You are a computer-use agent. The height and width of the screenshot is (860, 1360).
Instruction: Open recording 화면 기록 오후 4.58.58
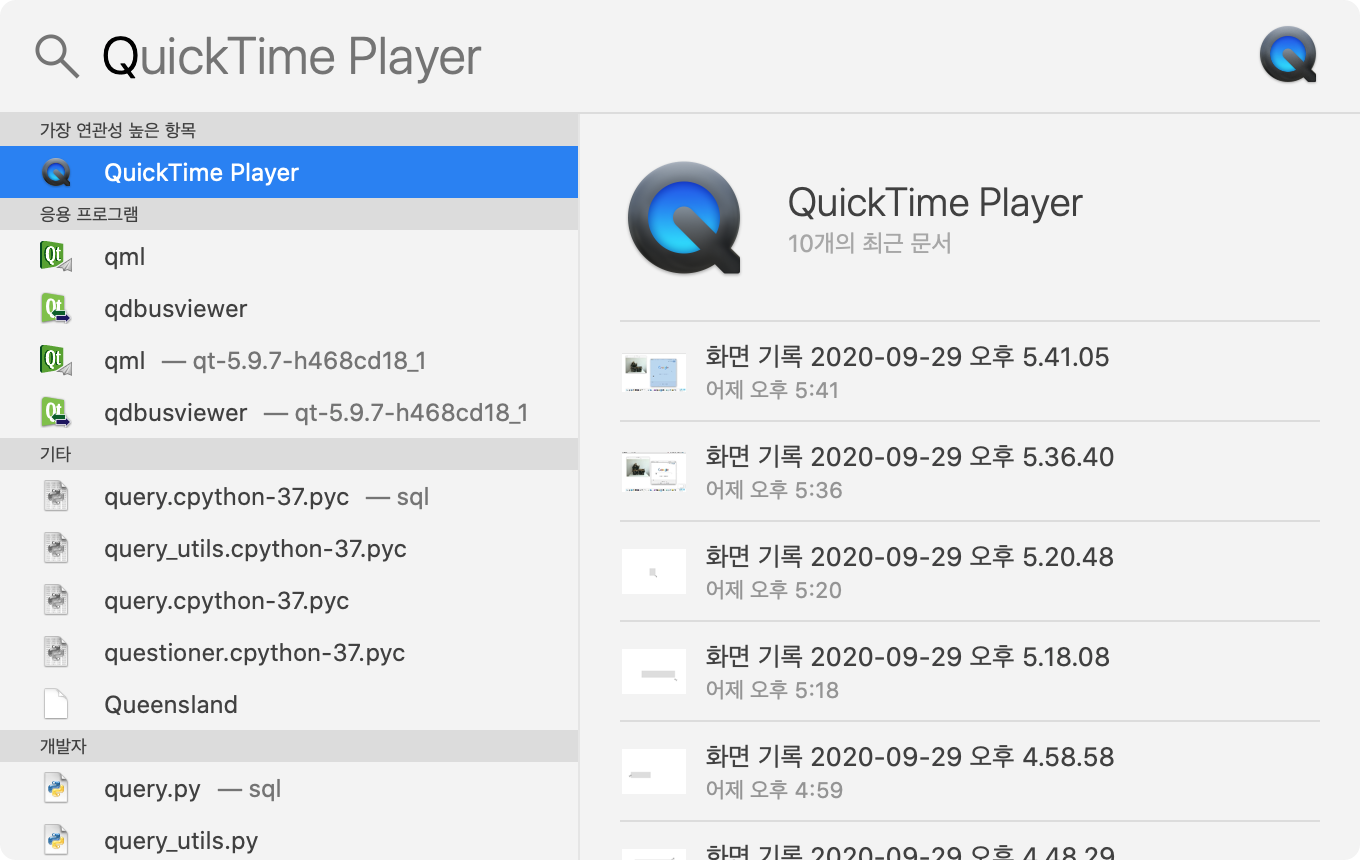point(970,771)
